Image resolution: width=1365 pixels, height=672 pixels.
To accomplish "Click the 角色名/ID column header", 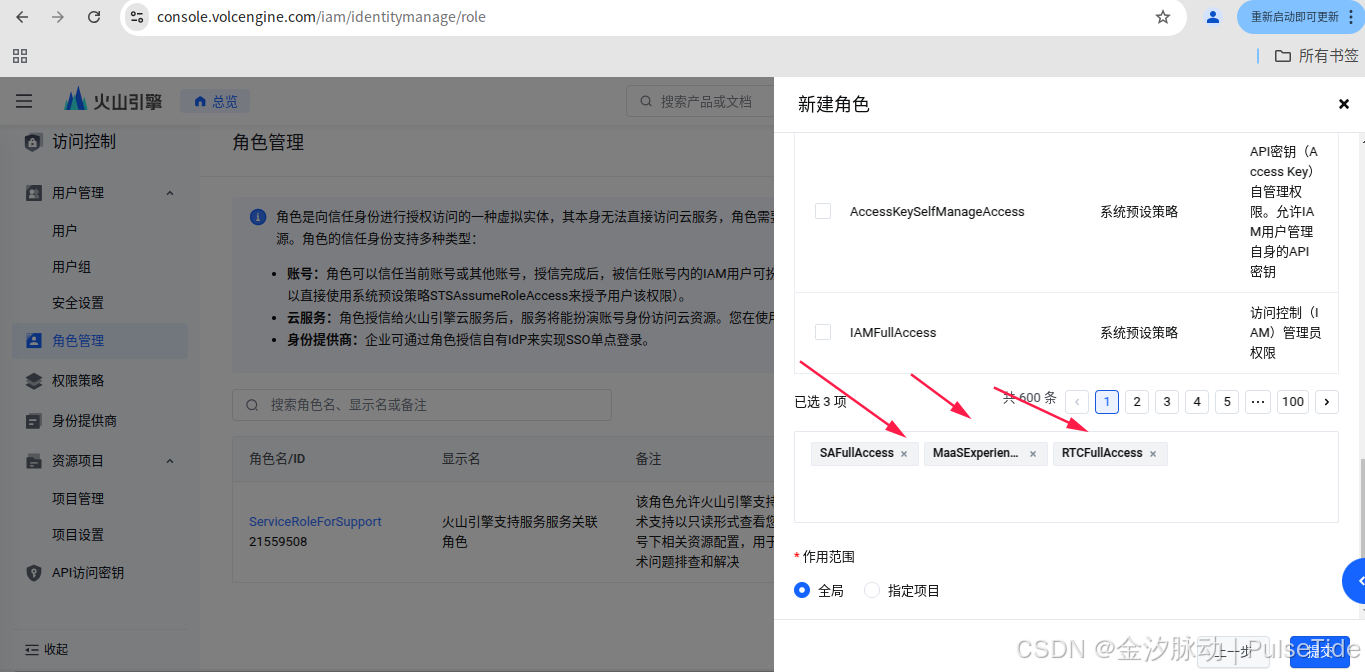I will [x=277, y=459].
